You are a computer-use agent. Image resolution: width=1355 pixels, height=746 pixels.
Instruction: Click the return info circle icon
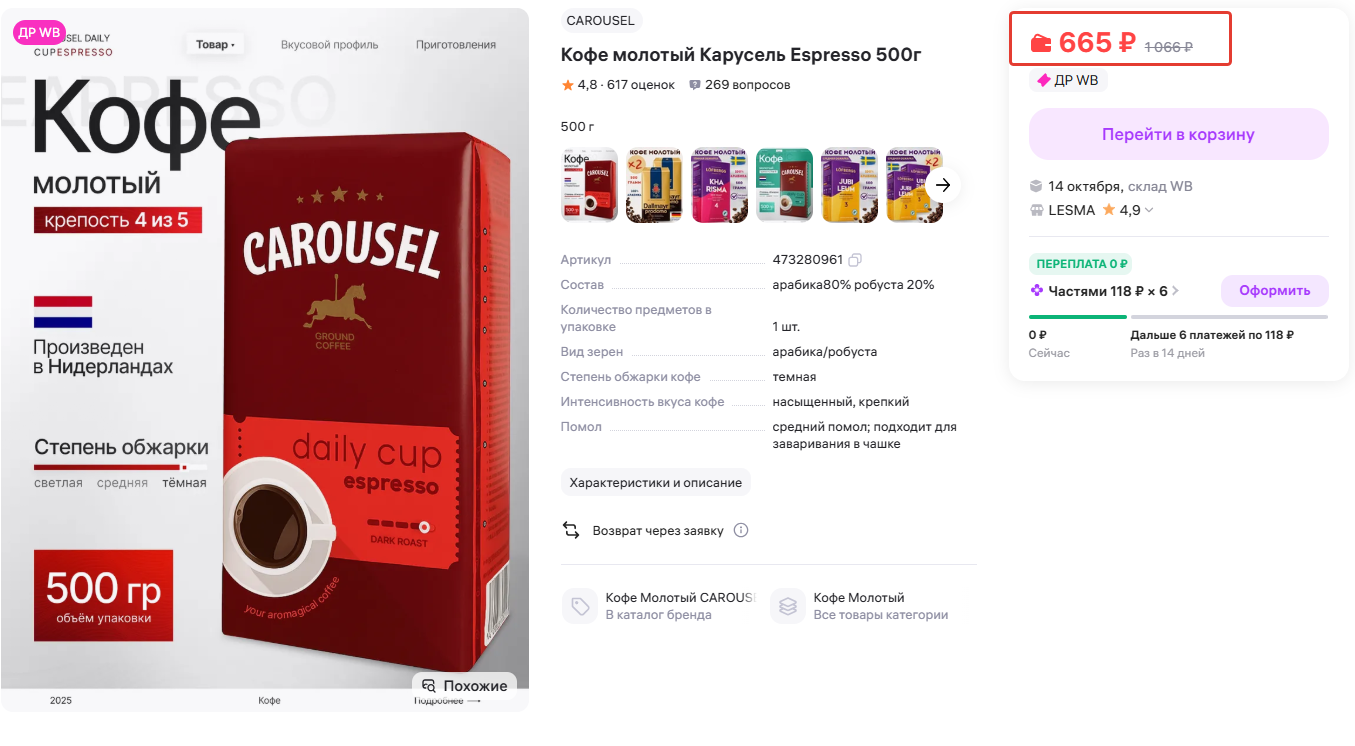[x=741, y=531]
